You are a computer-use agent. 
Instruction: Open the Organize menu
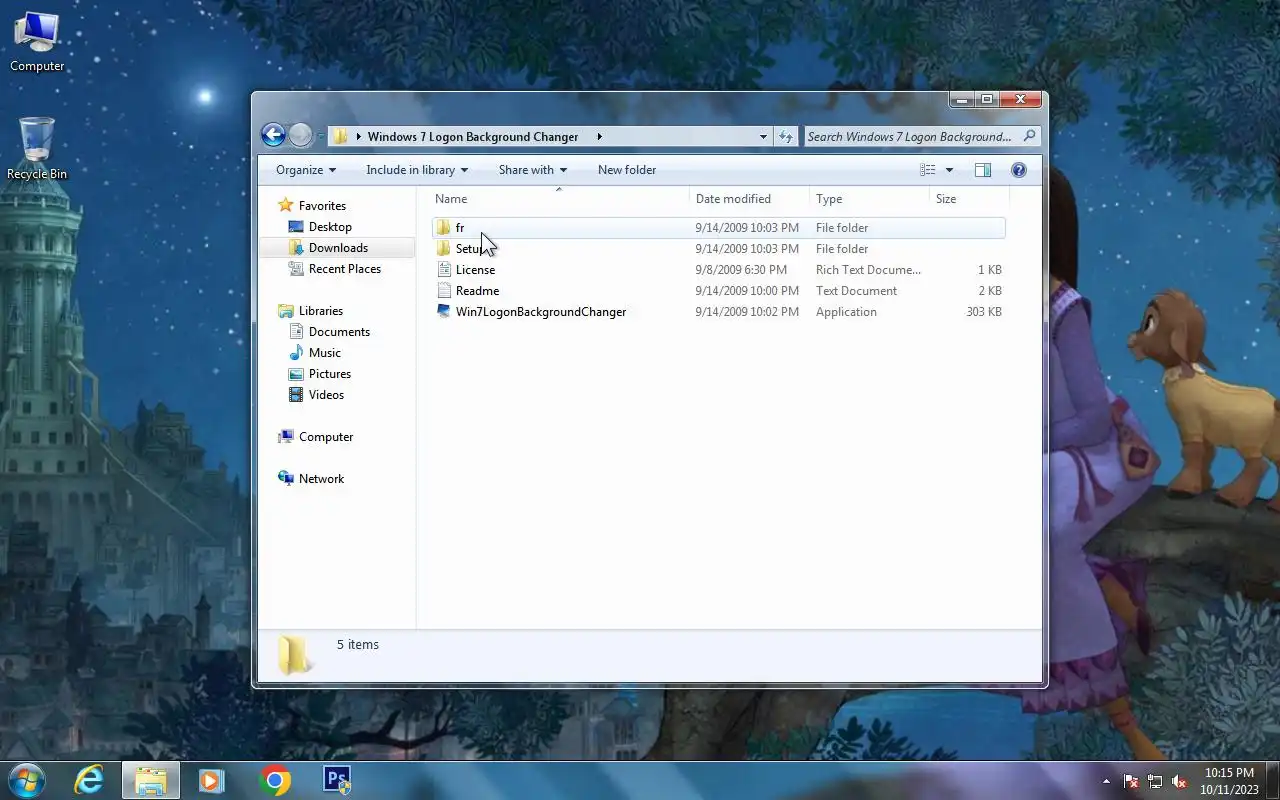click(306, 170)
